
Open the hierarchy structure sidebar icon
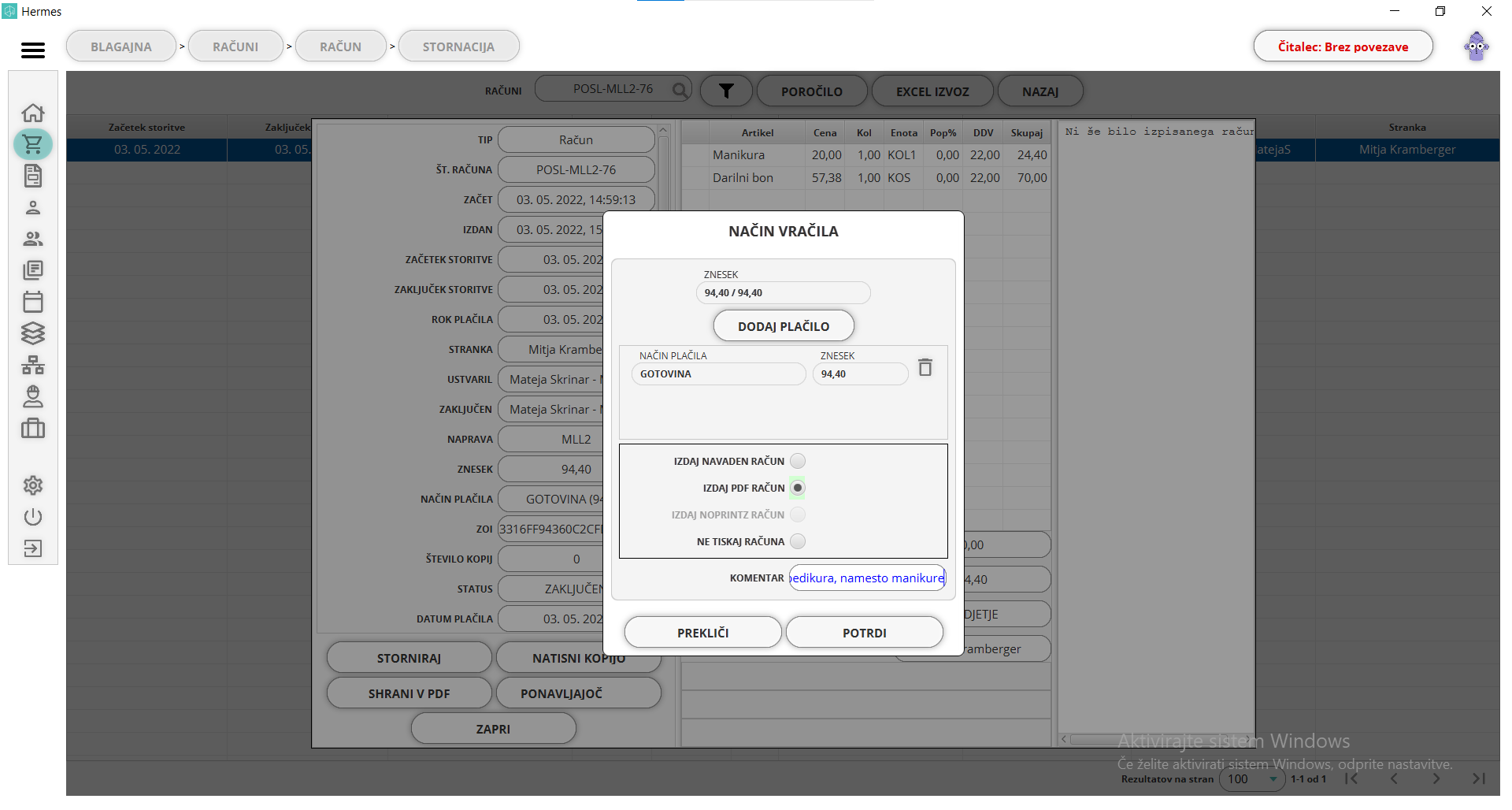33,365
